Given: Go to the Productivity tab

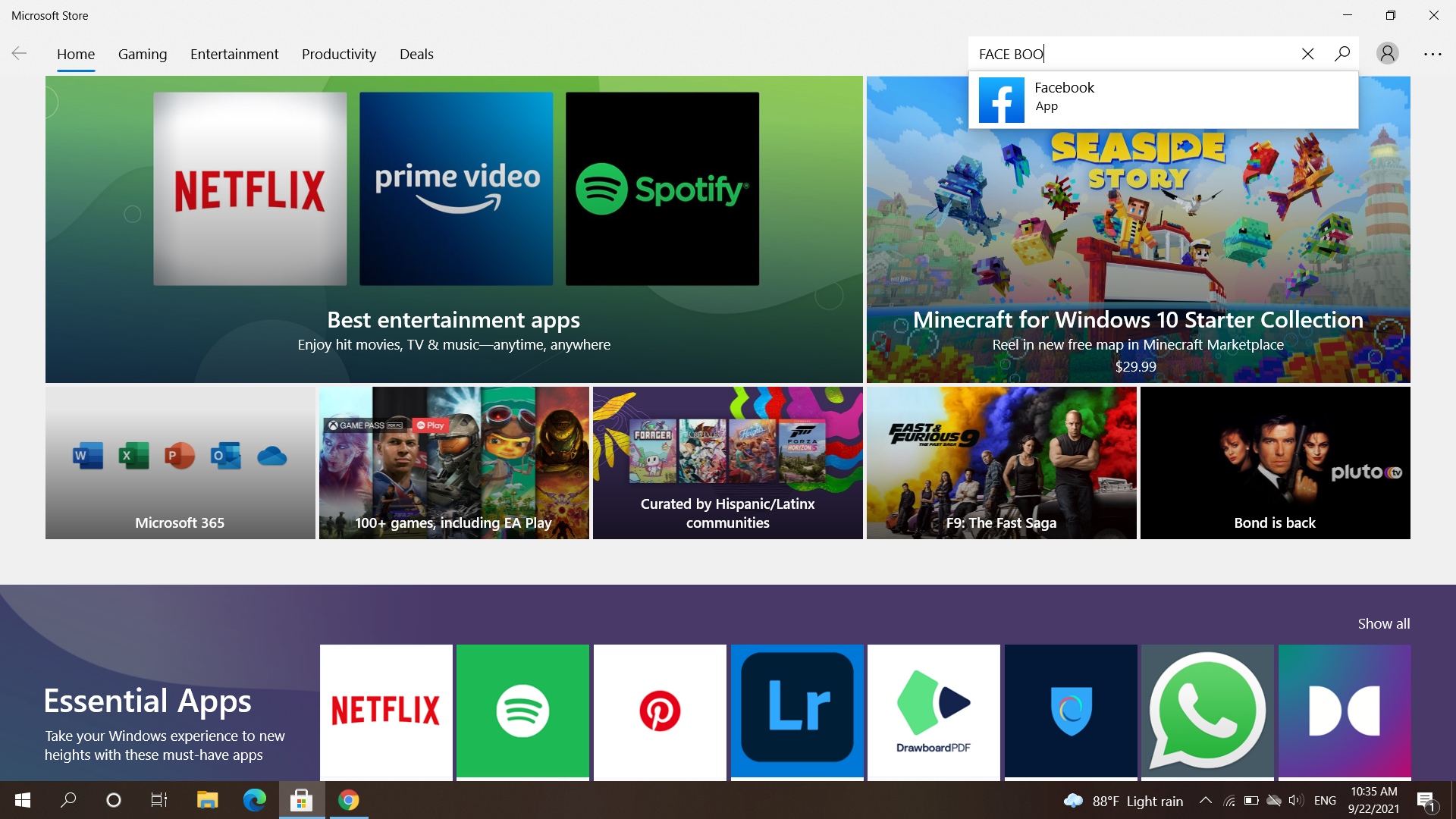Looking at the screenshot, I should (x=339, y=54).
